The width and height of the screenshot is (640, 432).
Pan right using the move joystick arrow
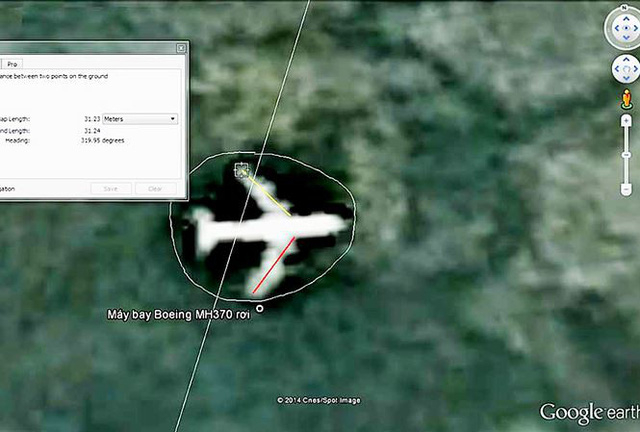[x=634, y=68]
